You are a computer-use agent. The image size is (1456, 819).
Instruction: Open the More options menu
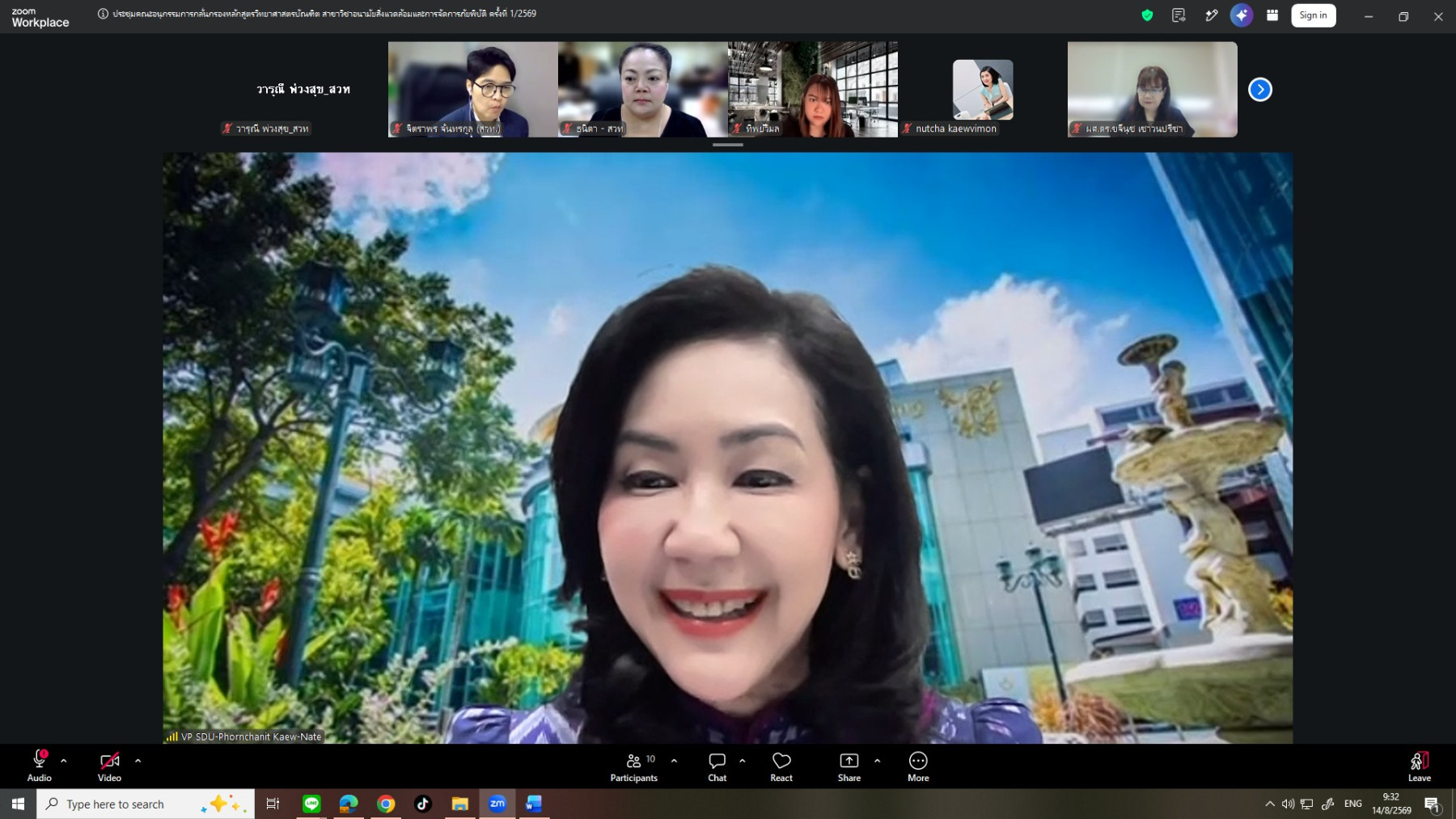coord(918,766)
